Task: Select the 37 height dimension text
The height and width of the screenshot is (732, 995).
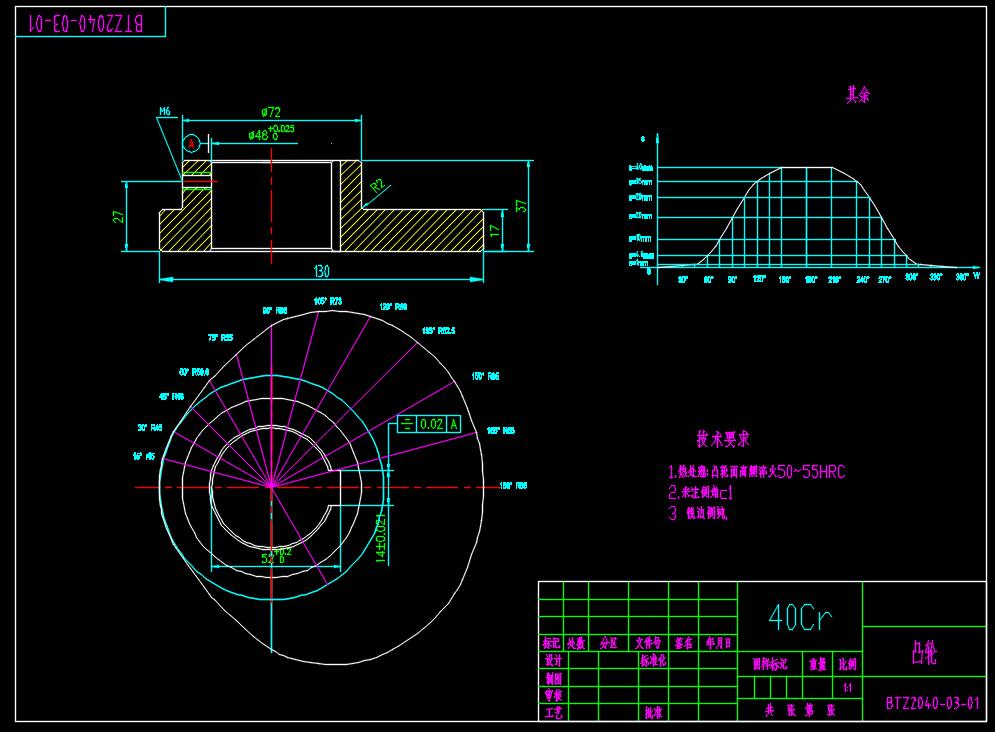Action: 520,204
